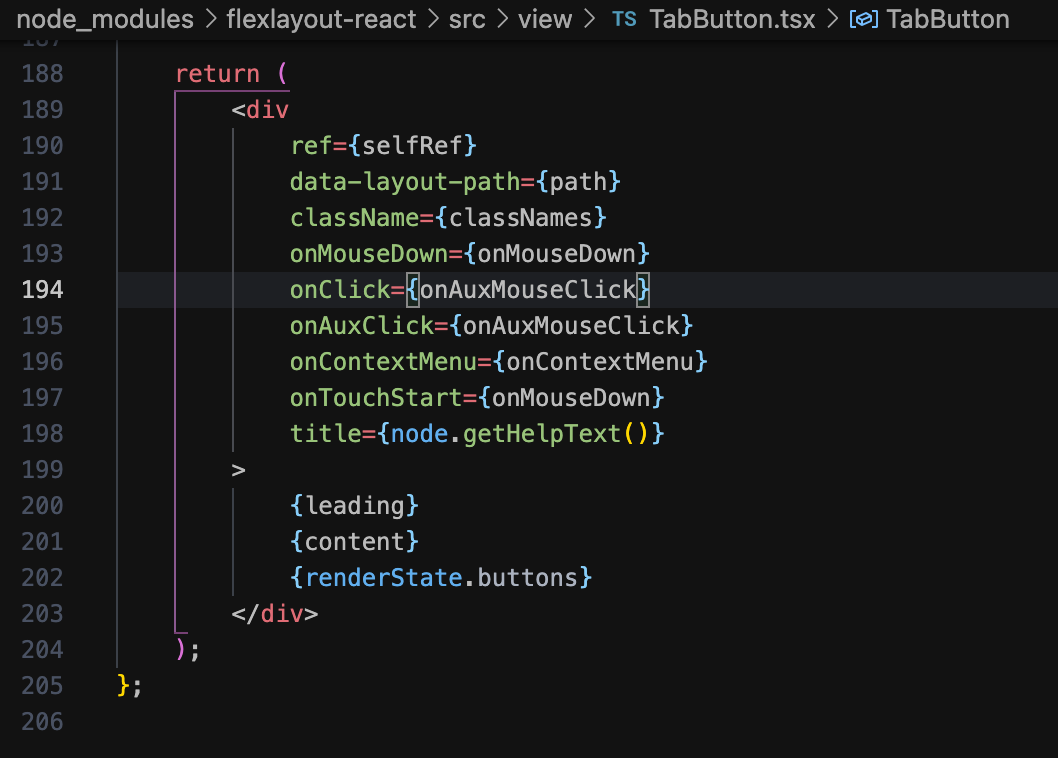Open the node_modules breadcrumb dropdown
Viewport: 1058px width, 758px height.
[105, 19]
